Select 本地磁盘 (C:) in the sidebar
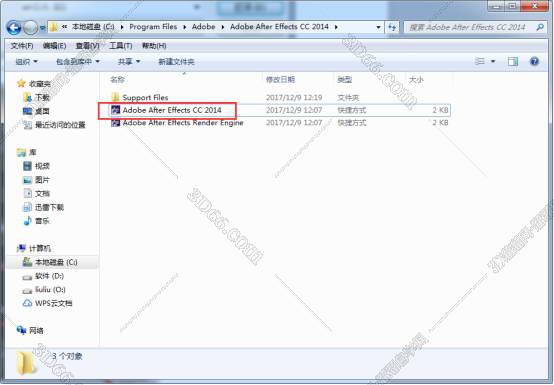The height and width of the screenshot is (385, 554). 56,262
